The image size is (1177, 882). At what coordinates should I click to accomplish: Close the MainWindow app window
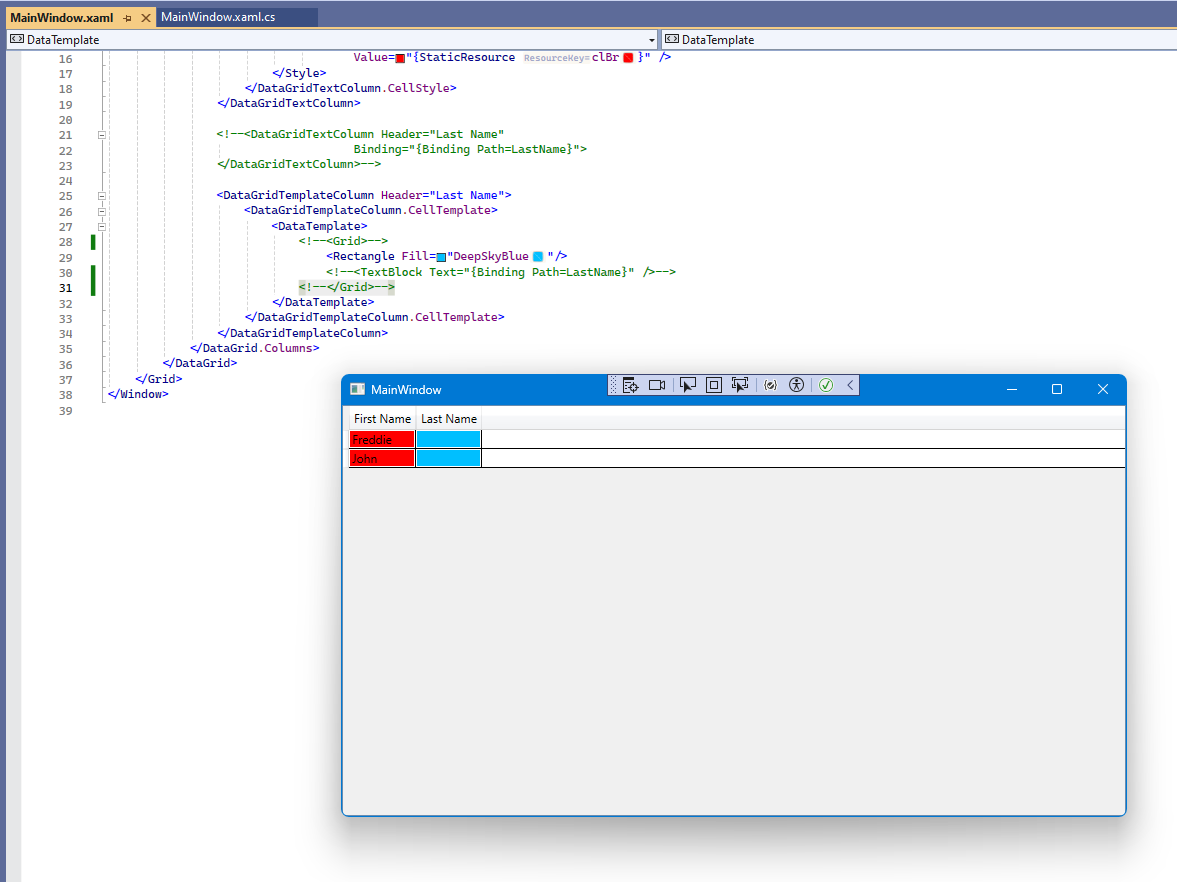[1103, 389]
